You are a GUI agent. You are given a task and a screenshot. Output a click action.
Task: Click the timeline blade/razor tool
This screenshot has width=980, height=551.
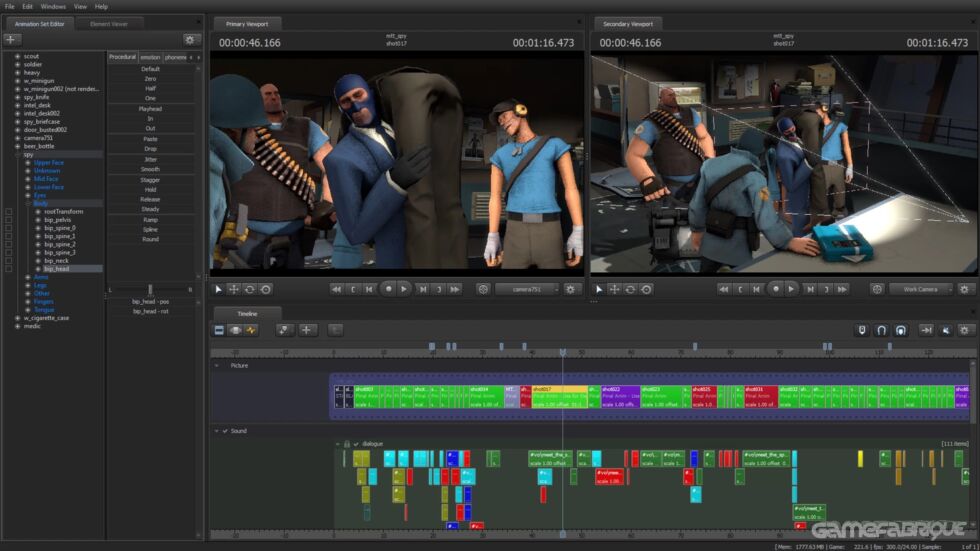[284, 330]
